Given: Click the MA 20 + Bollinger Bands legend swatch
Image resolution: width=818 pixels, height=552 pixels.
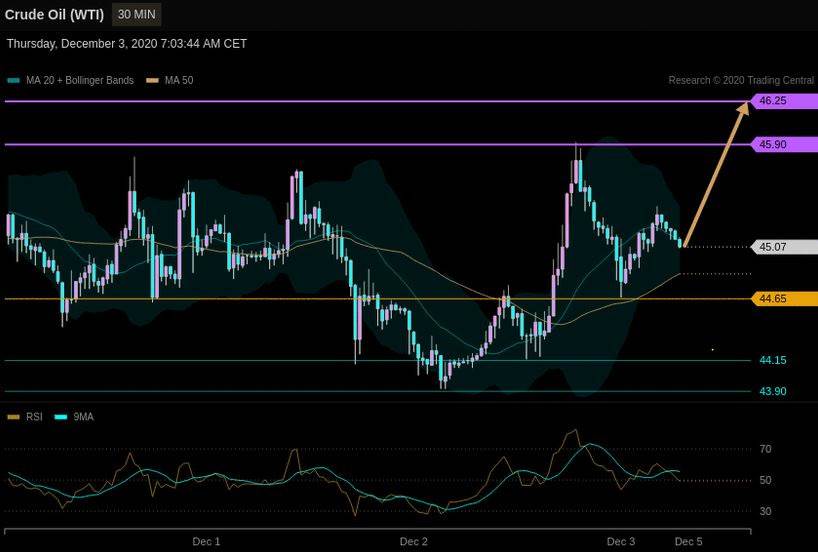Looking at the screenshot, I should (x=14, y=80).
